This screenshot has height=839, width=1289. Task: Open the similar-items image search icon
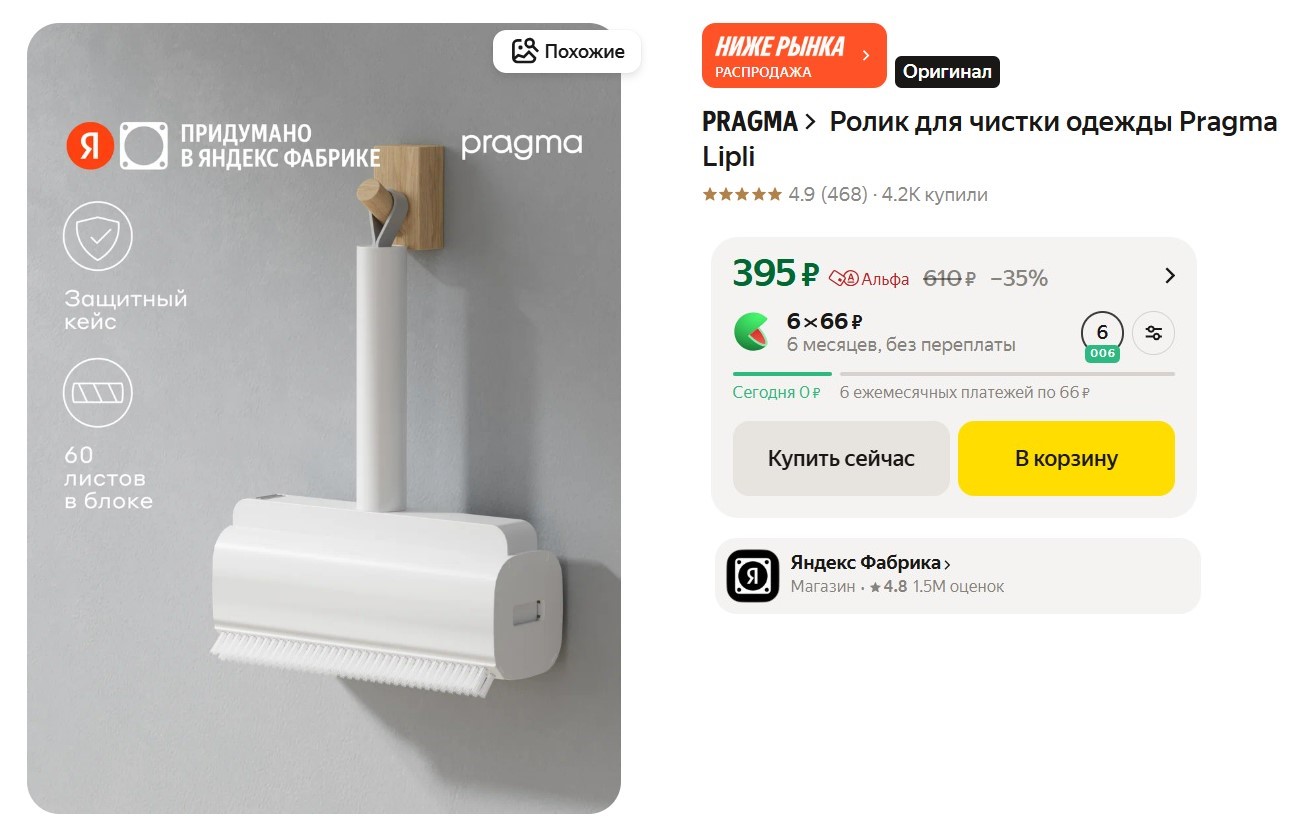coord(524,52)
